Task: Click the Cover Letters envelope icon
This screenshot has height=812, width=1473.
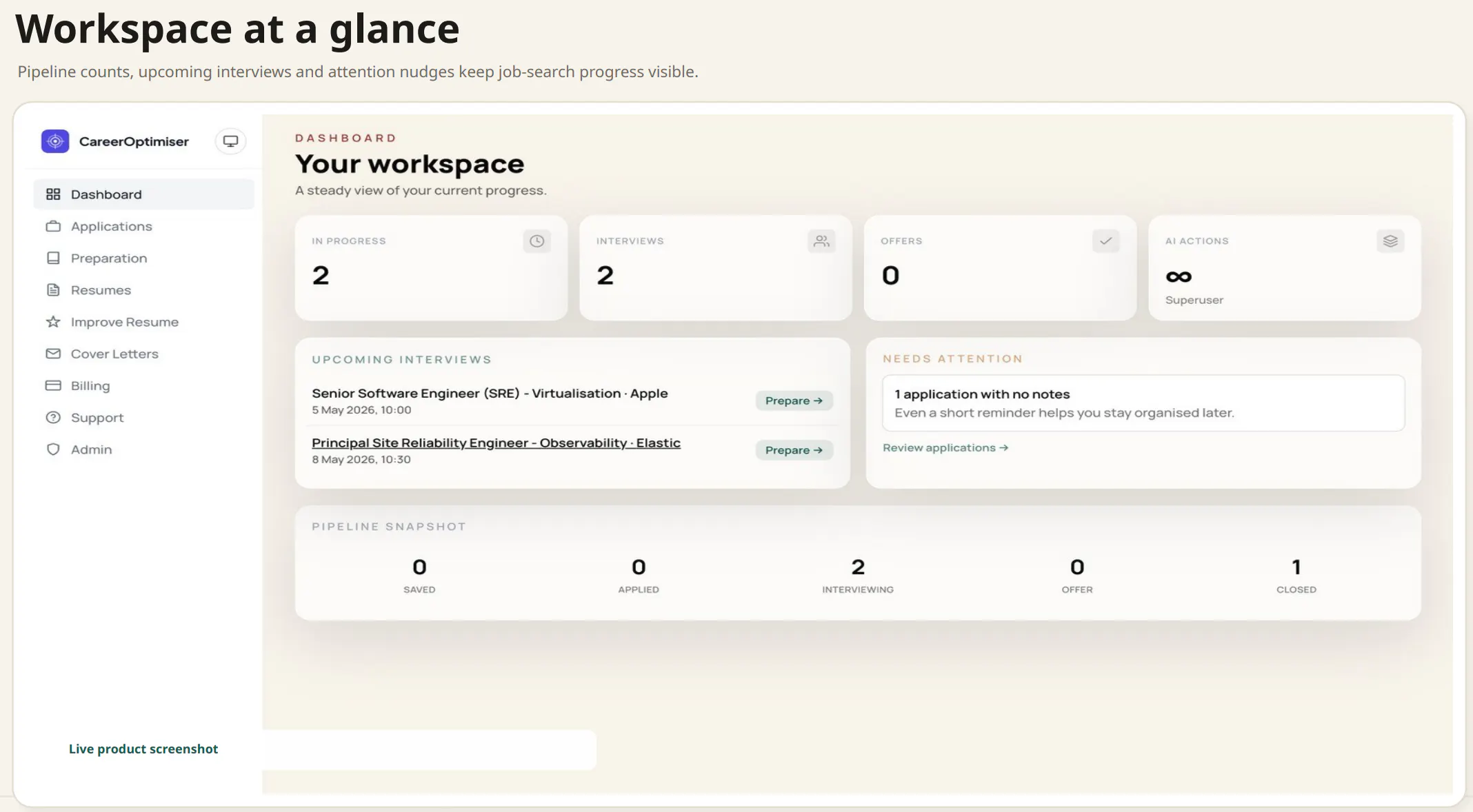Action: click(53, 354)
